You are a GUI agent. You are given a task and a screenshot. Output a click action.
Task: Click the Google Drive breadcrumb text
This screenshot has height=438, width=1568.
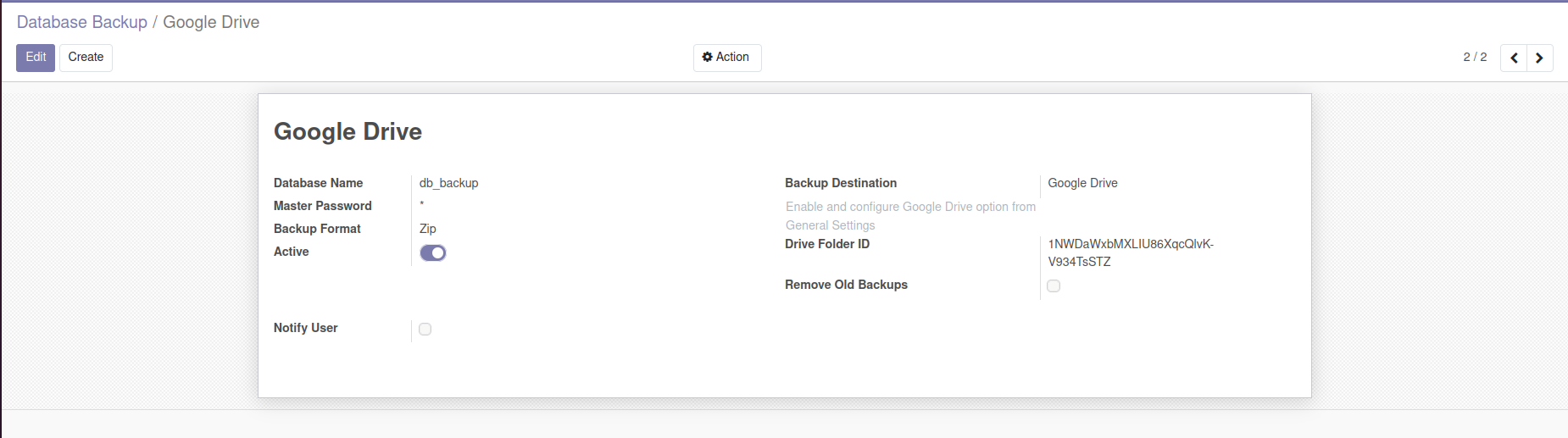click(211, 22)
